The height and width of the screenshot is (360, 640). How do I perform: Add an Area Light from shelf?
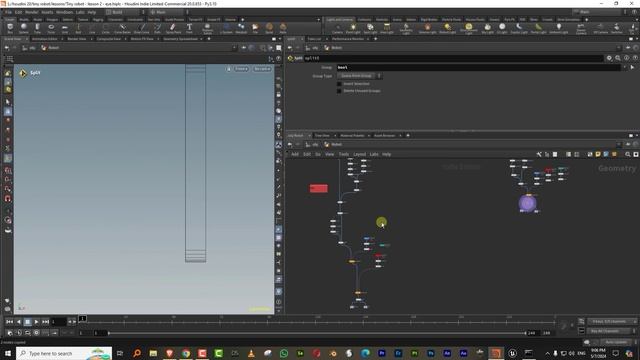387,28
